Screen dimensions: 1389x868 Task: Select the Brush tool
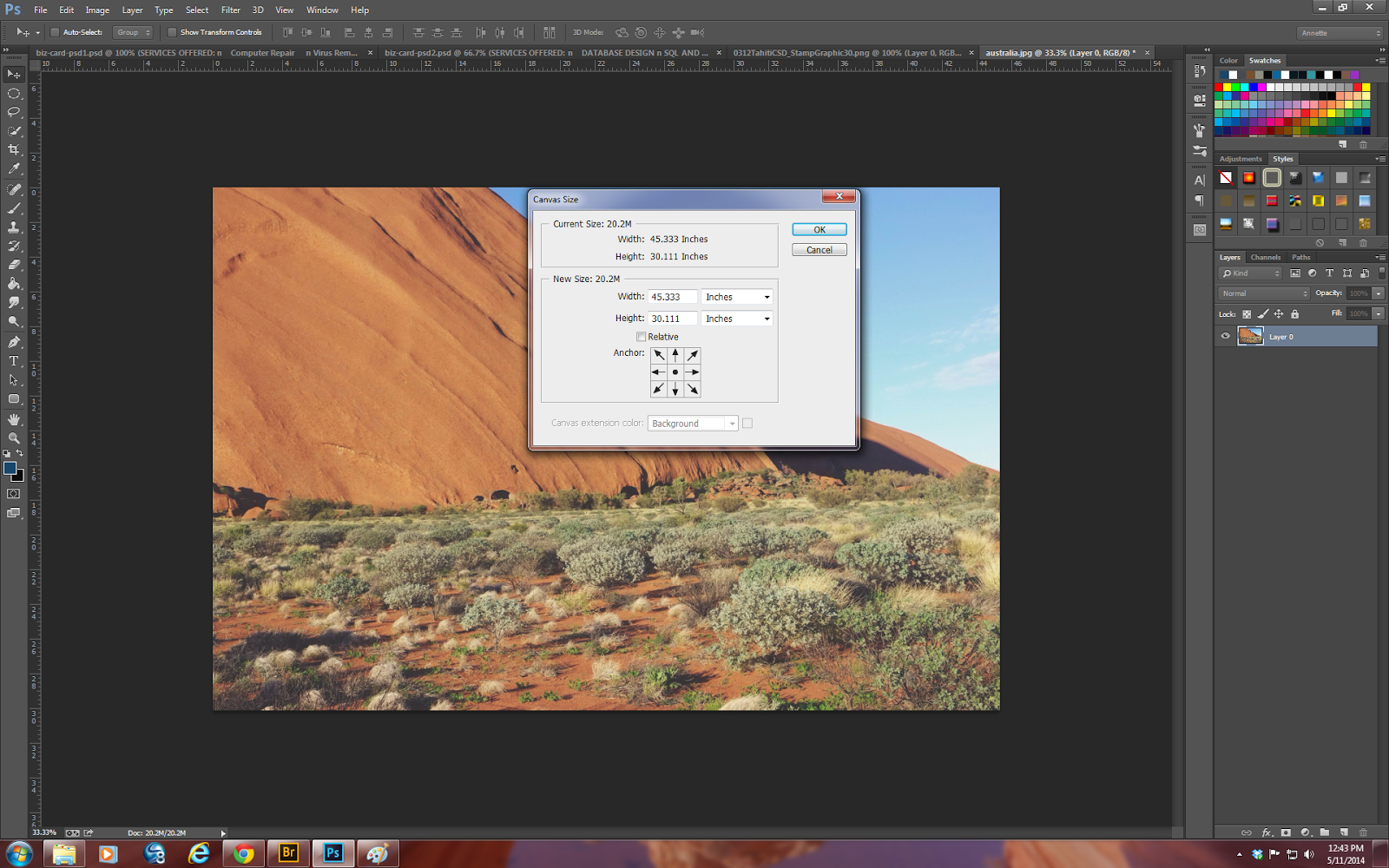14,208
